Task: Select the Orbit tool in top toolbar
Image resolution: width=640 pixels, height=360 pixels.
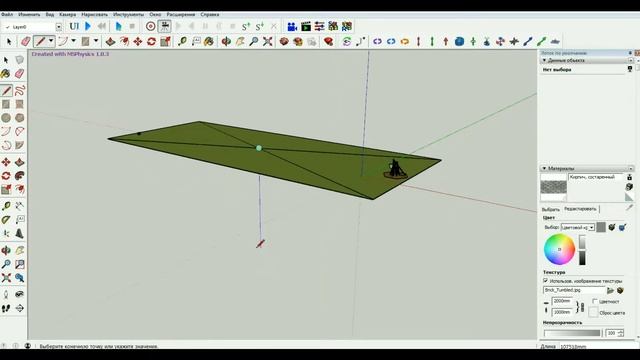Action: pos(226,42)
